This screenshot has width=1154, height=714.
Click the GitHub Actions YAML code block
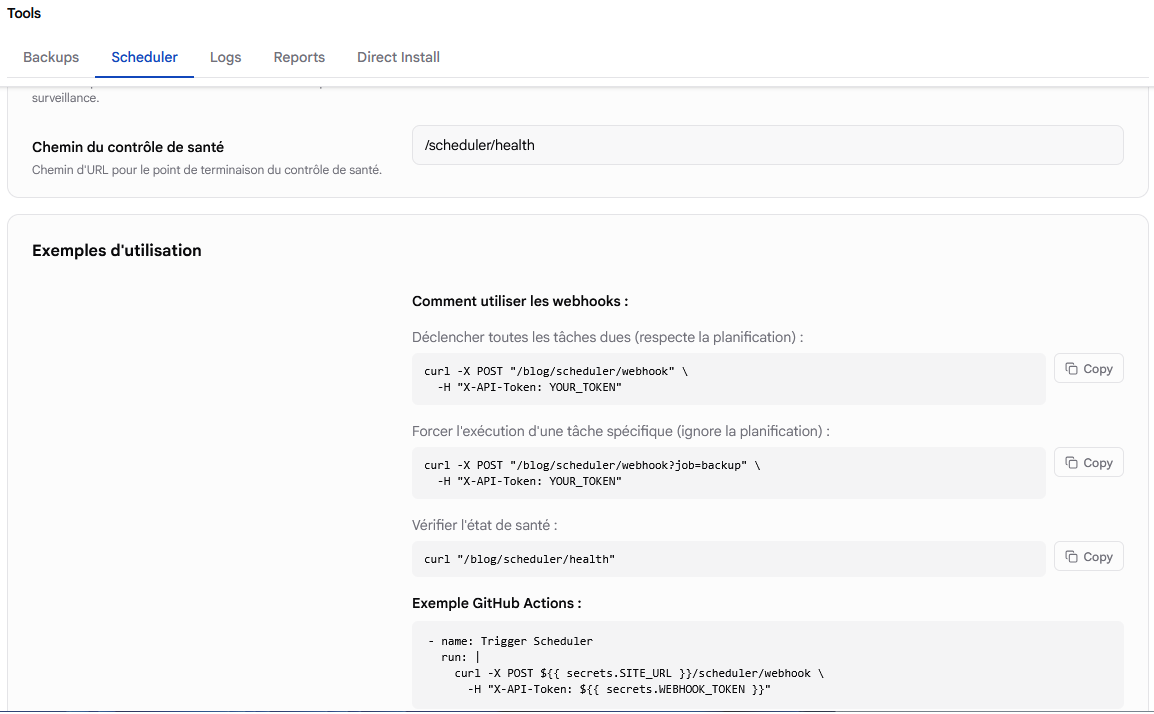click(768, 665)
